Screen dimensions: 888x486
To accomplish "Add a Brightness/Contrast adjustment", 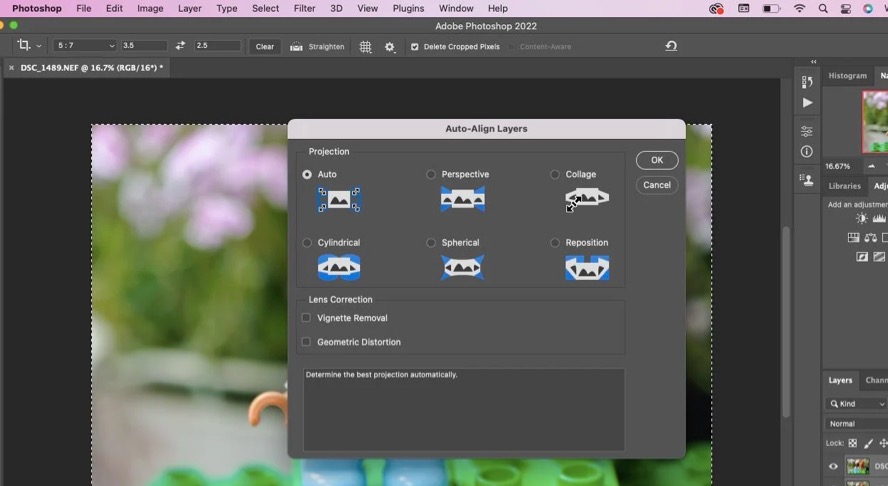I will (x=862, y=219).
